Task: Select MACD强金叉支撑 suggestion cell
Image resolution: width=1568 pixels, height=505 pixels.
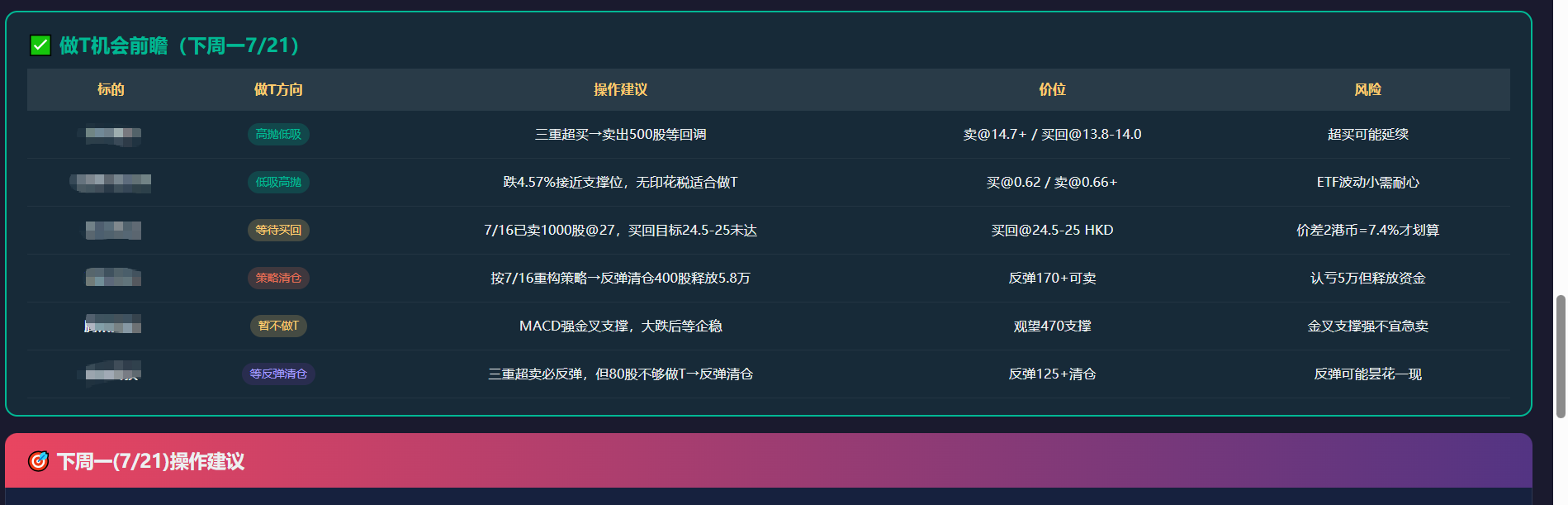Action: pyautogui.click(x=620, y=326)
